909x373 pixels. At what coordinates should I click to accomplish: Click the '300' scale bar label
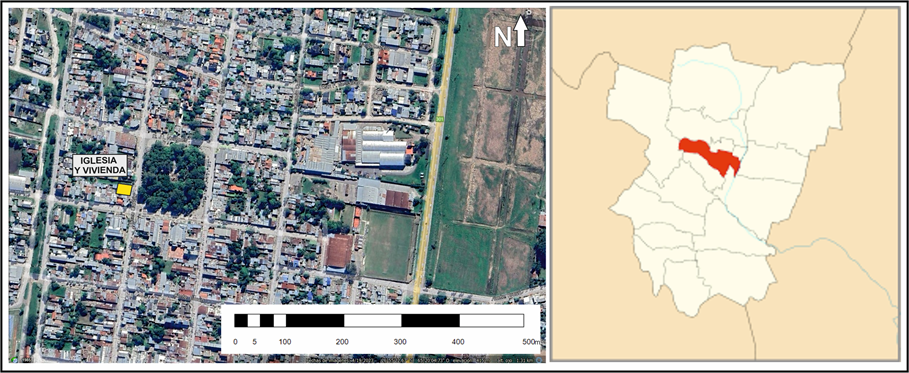click(401, 342)
